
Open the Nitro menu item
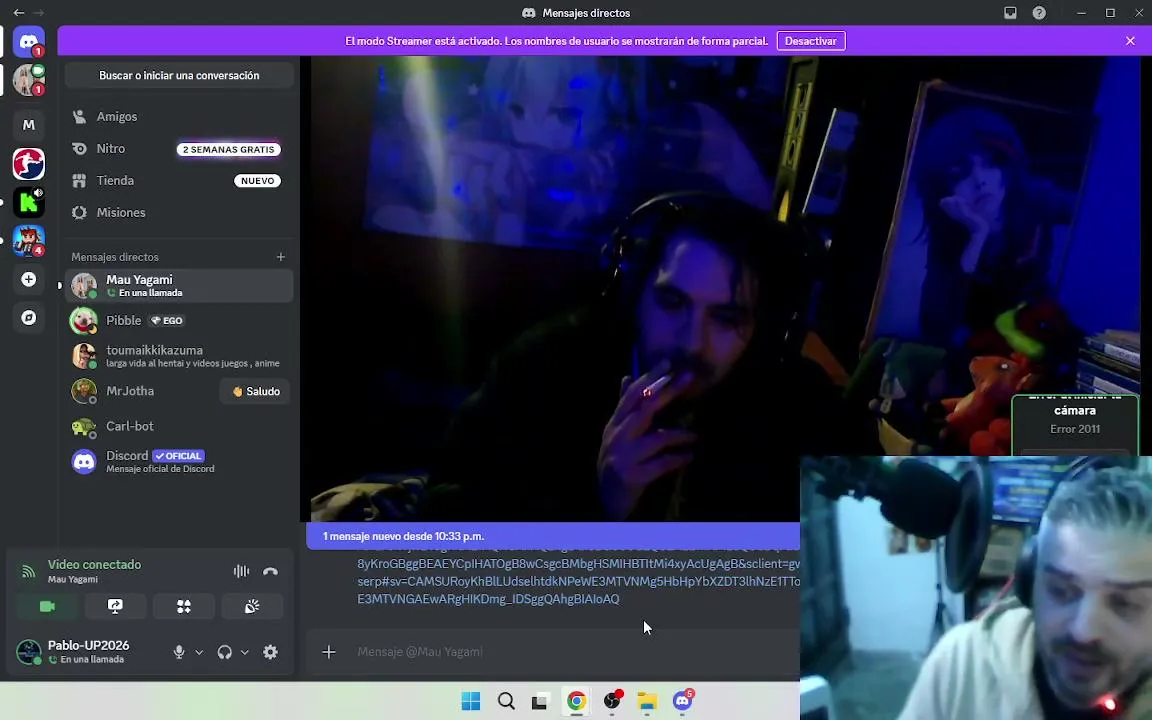(179, 148)
